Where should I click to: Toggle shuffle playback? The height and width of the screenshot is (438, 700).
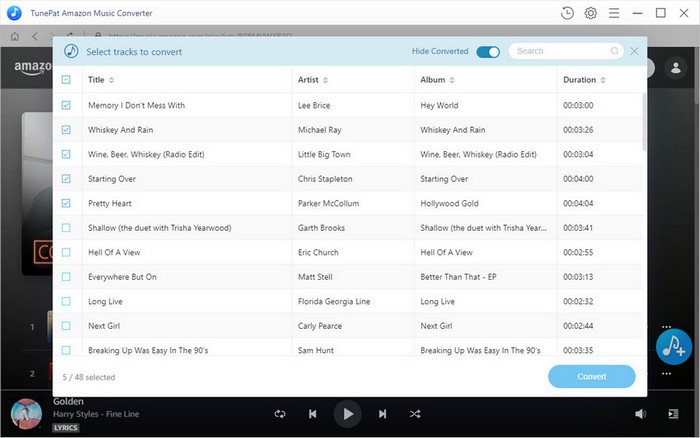(x=415, y=413)
